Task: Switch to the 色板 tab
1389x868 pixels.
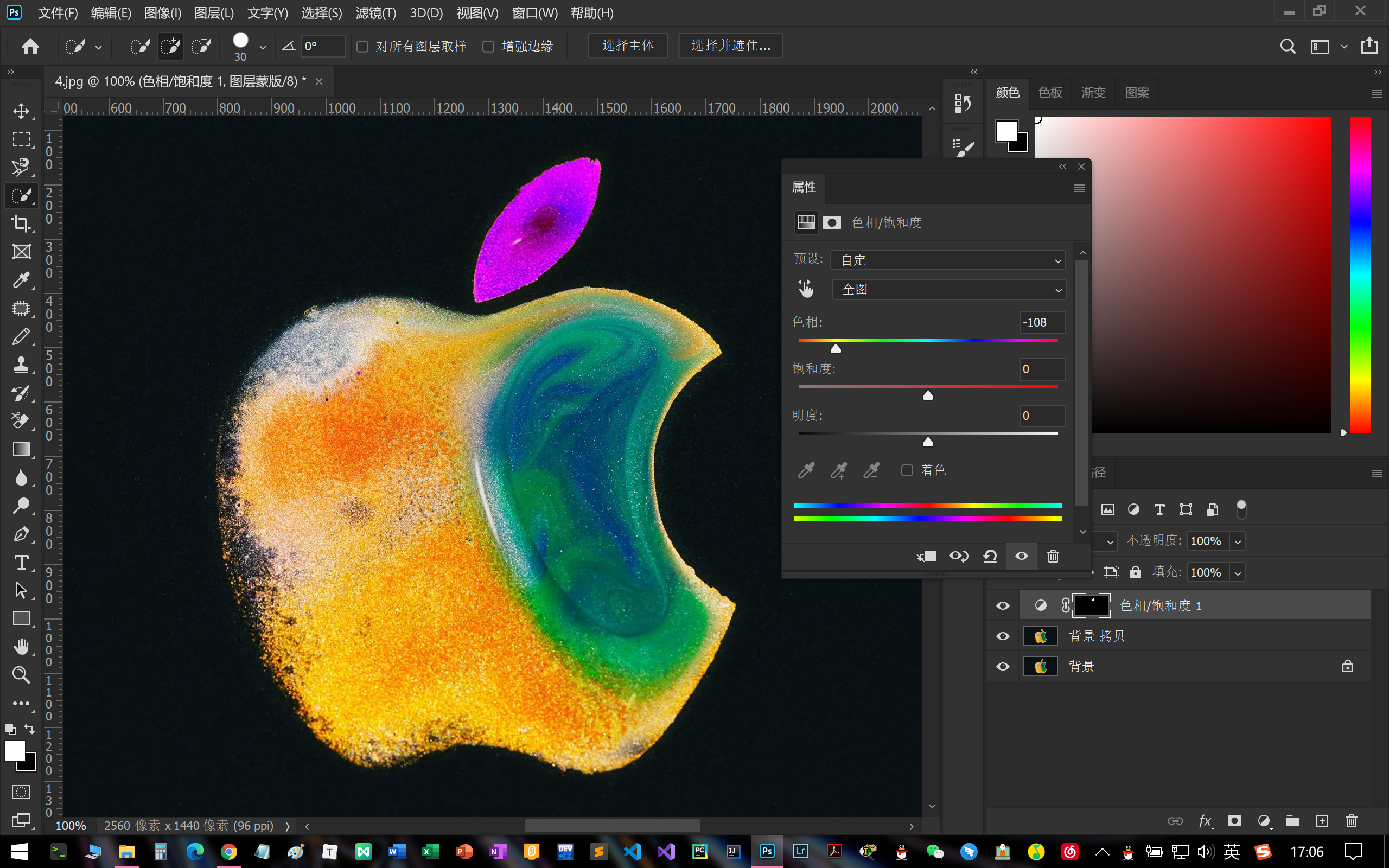Action: pos(1050,92)
